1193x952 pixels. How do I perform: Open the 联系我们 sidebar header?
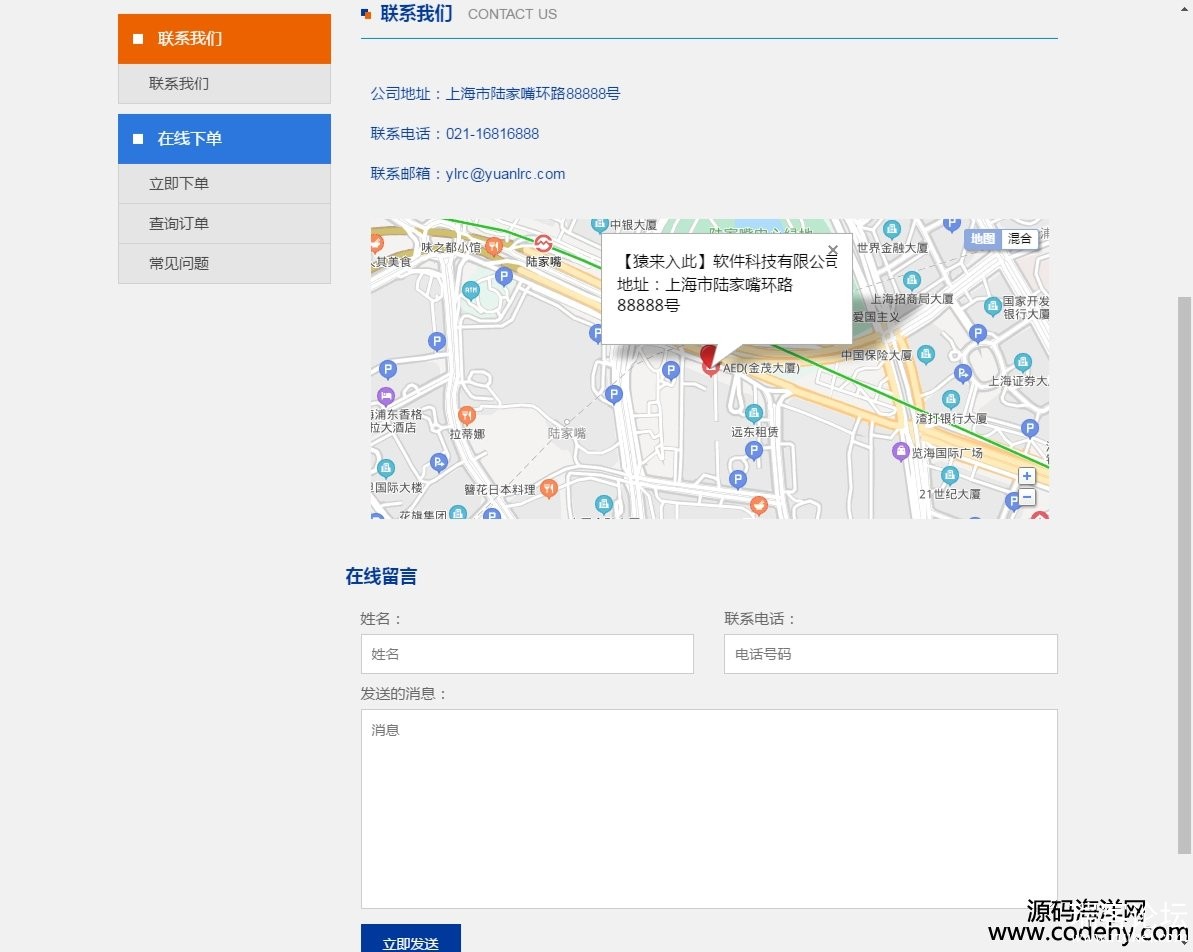pyautogui.click(x=224, y=39)
